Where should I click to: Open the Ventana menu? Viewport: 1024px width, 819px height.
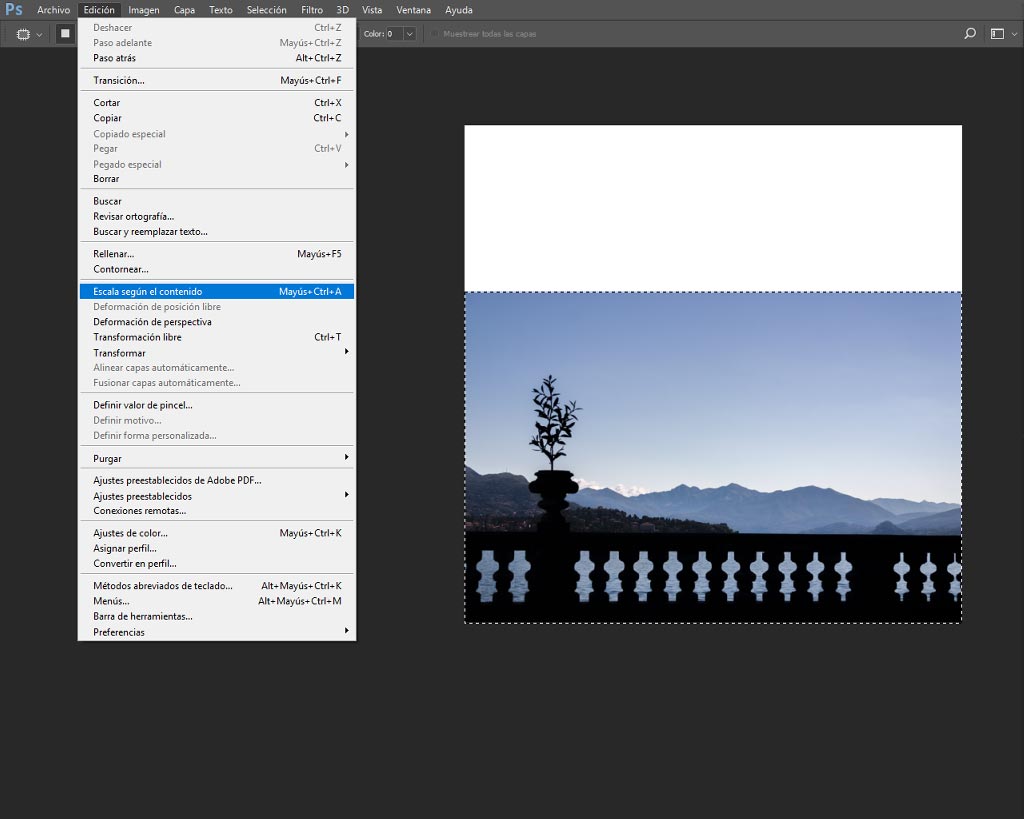coord(413,10)
